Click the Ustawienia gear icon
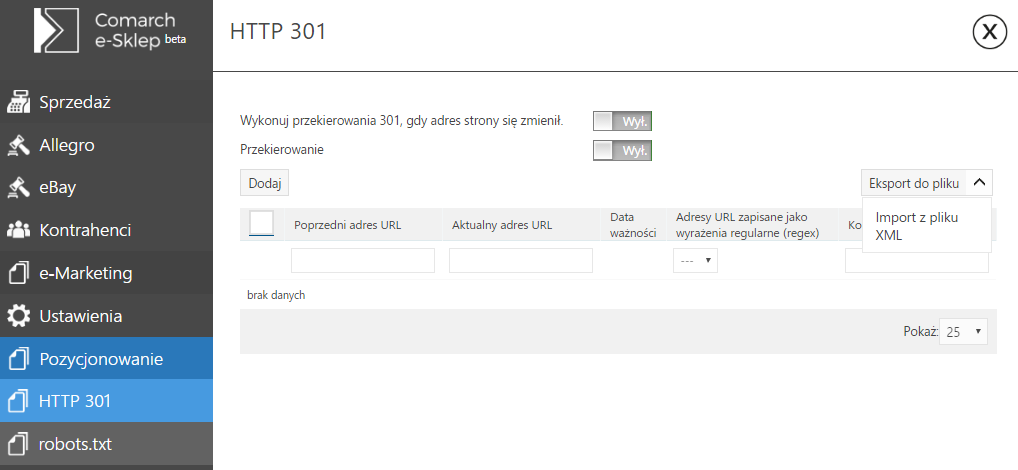 [x=18, y=316]
